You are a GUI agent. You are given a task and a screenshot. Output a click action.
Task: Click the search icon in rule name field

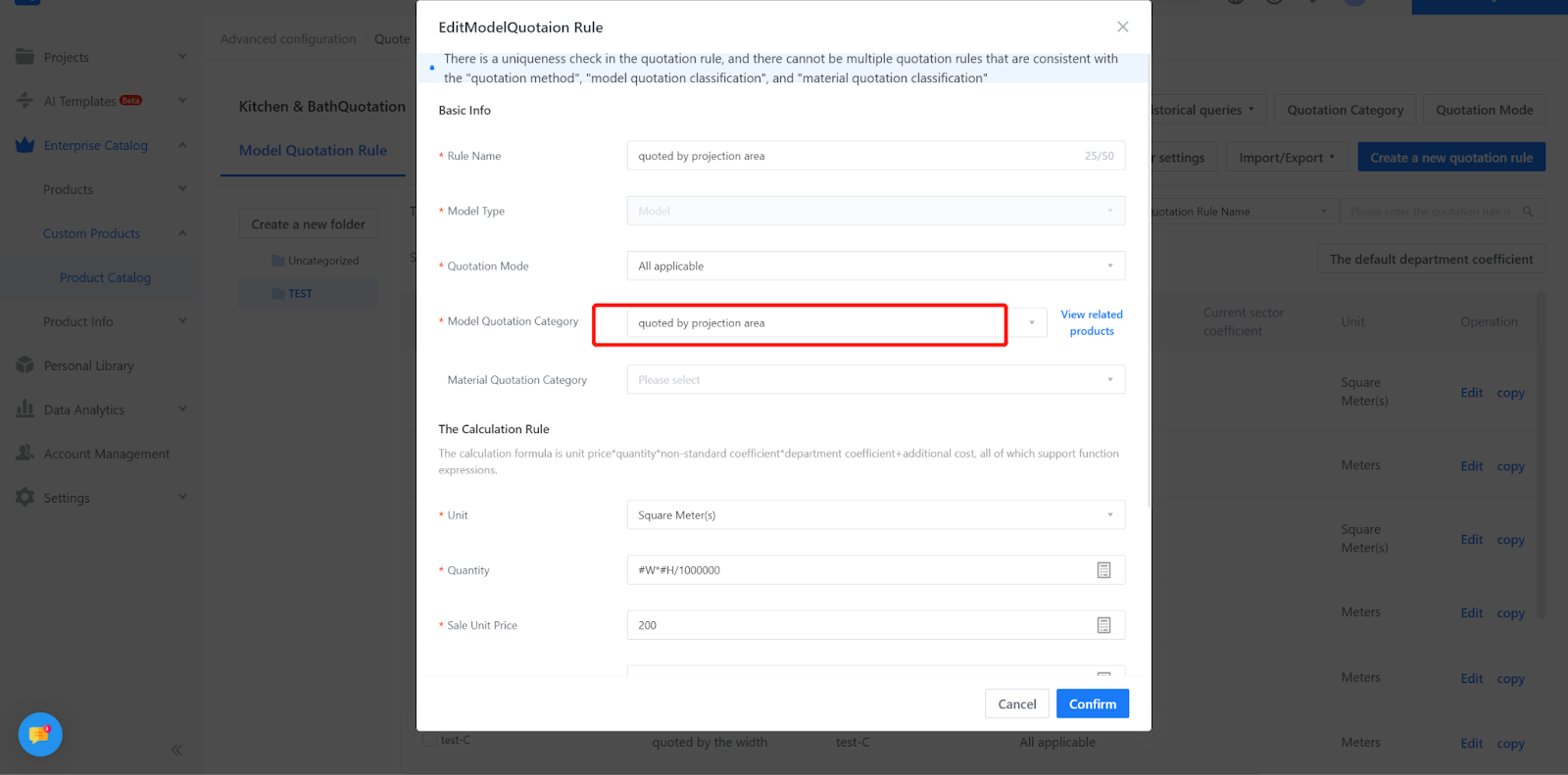1528,212
